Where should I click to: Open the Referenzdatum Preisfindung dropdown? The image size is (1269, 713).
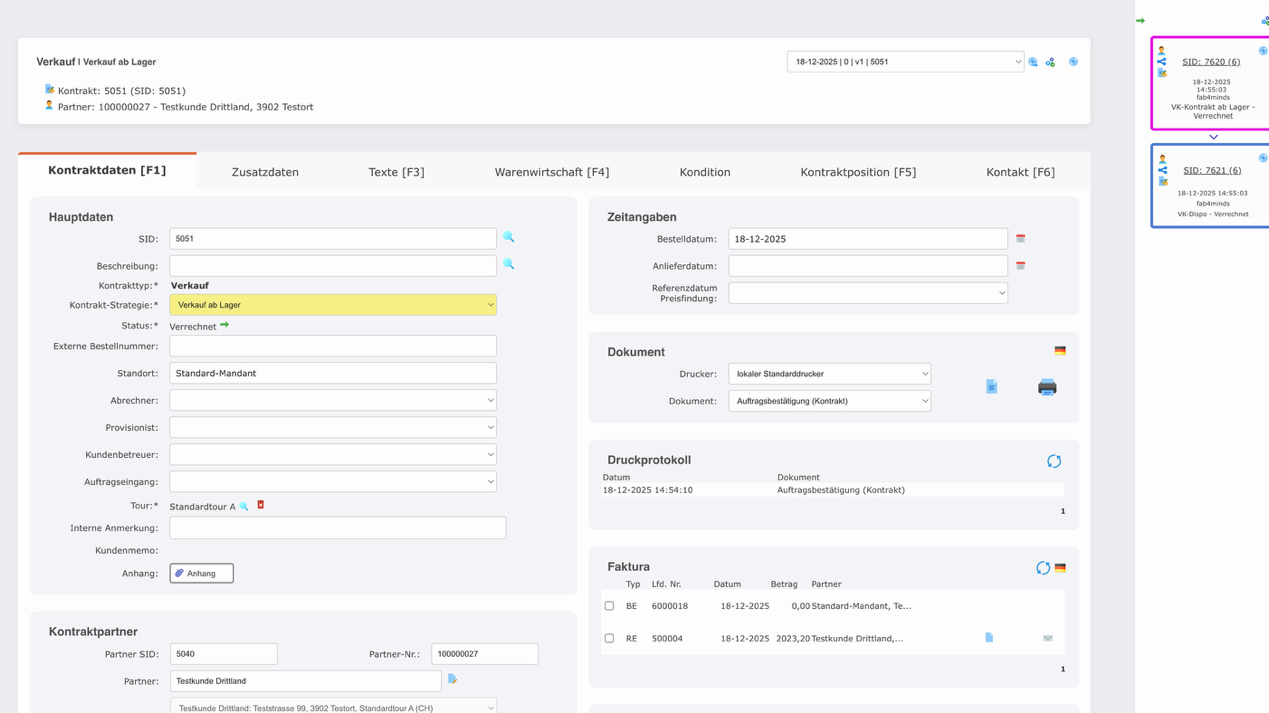click(x=867, y=293)
